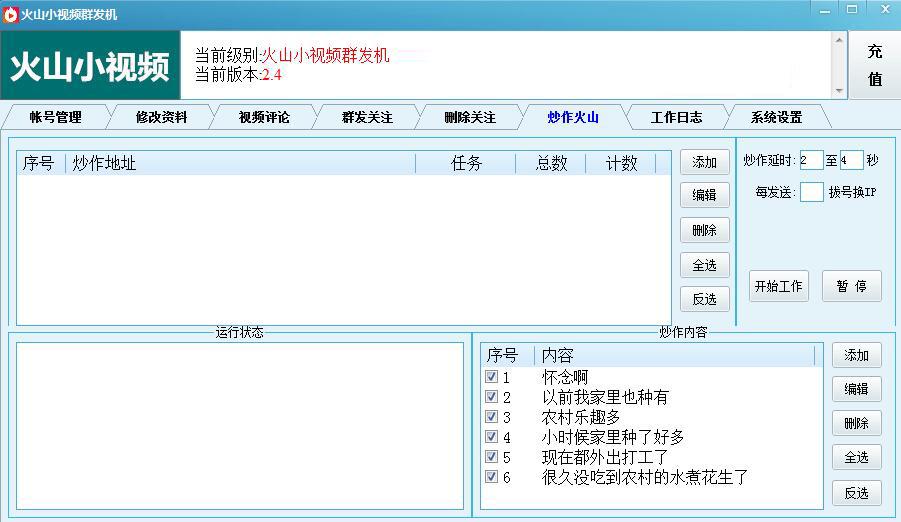Image resolution: width=901 pixels, height=522 pixels.
Task: Click the 炒作延时 minimum seconds field
Action: pyautogui.click(x=811, y=160)
